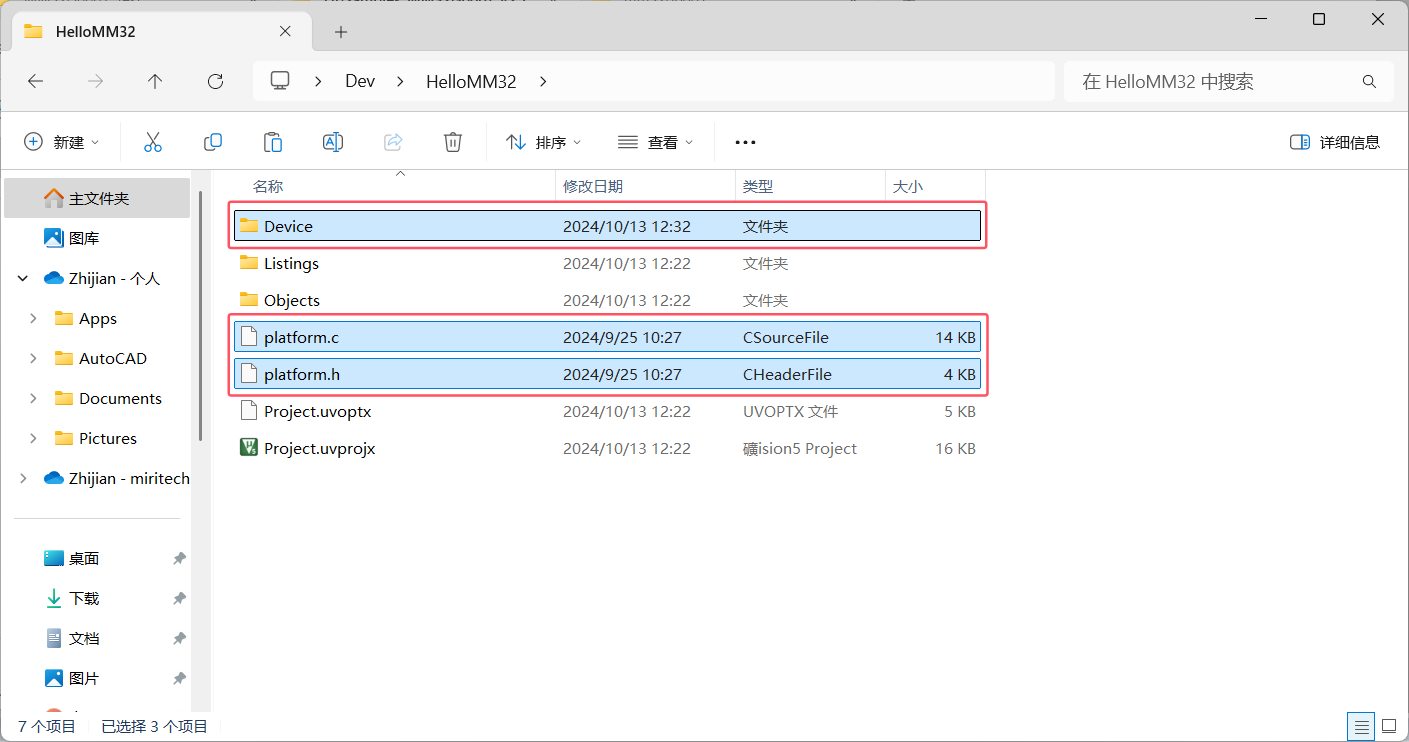Click the search box for HelloMM32

click(x=1215, y=81)
